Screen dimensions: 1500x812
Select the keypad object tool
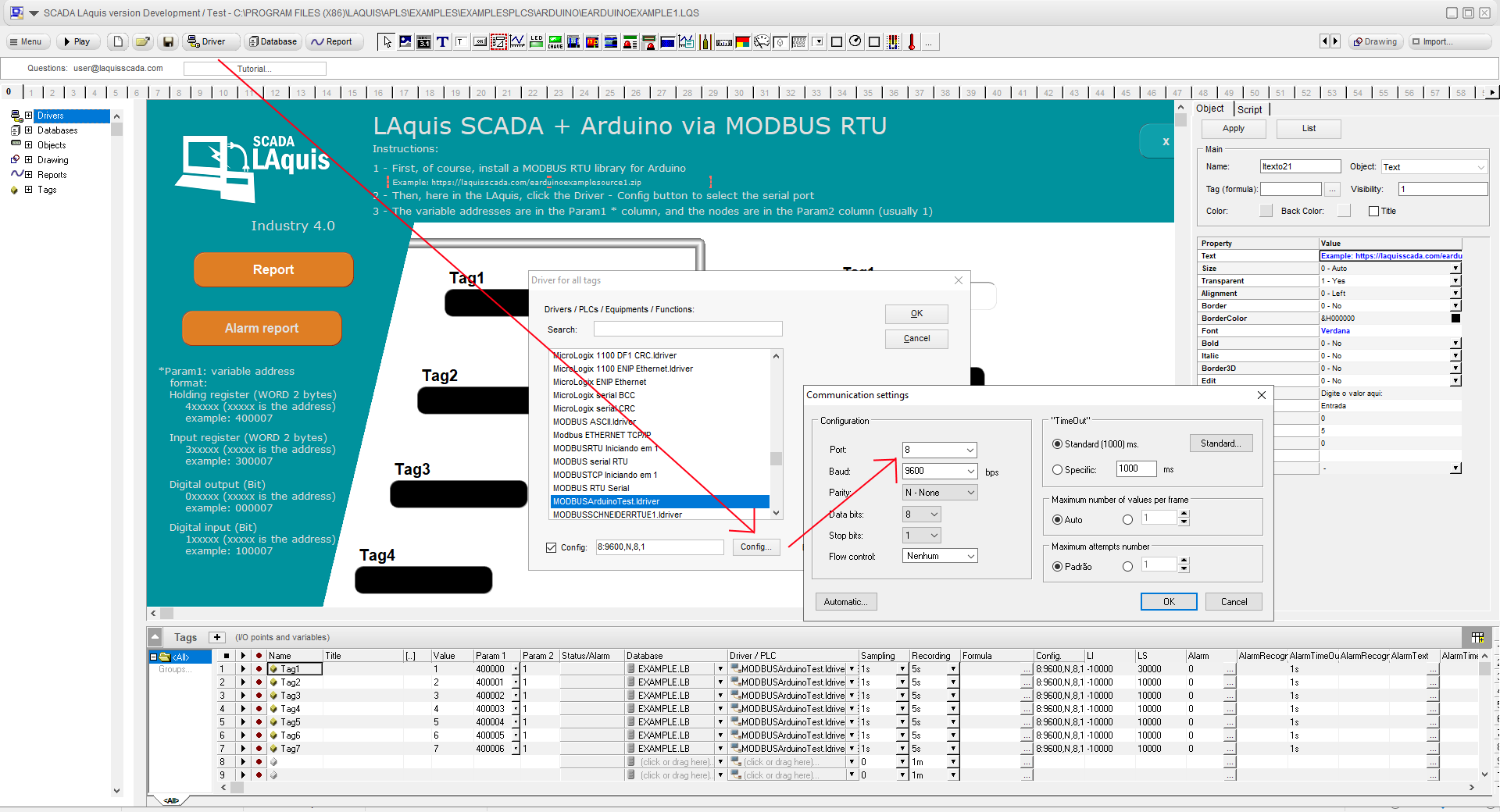coord(799,41)
